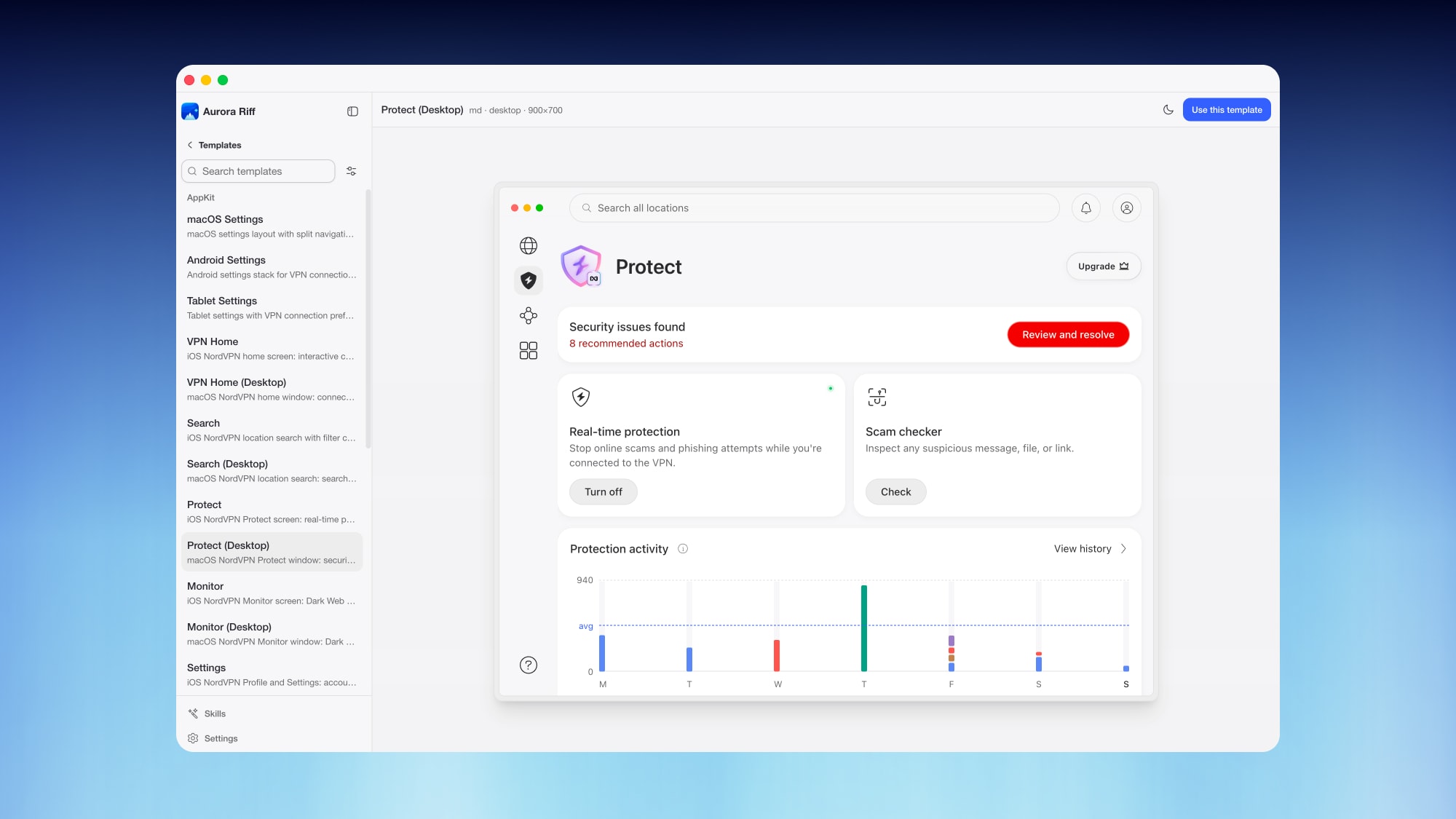Open the template filter options icon

point(352,171)
